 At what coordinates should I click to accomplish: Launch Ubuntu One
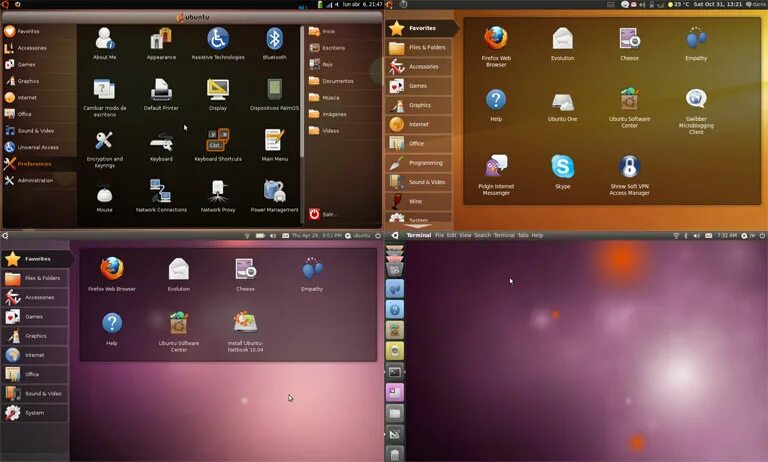pos(562,106)
